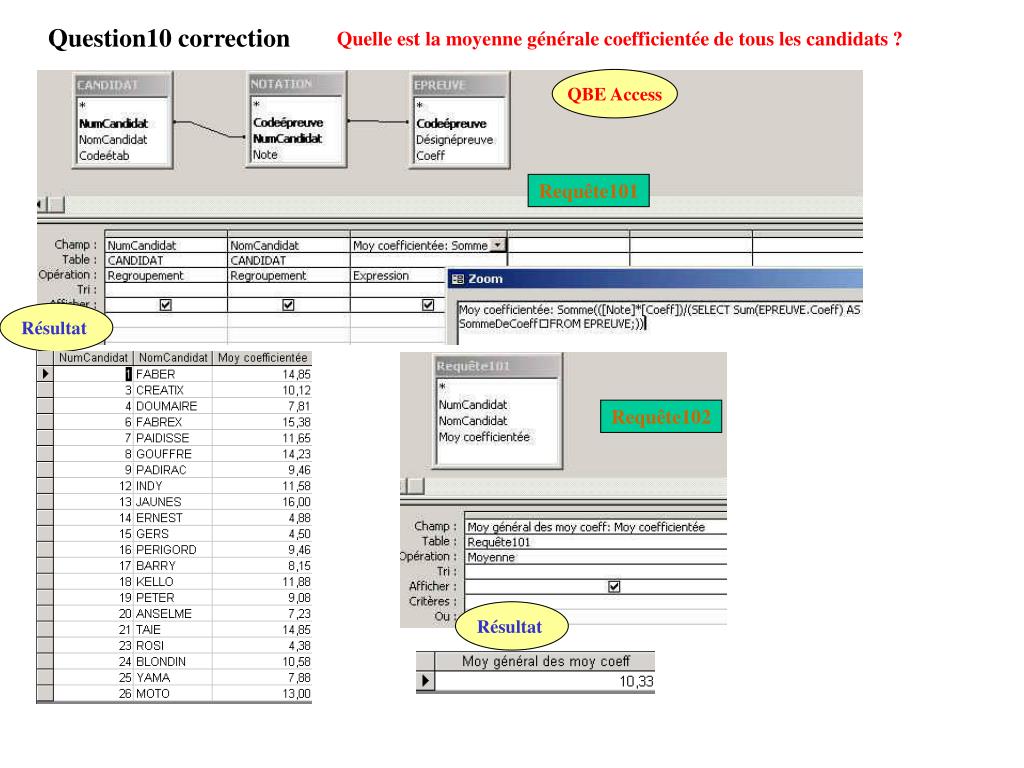Viewport: 1024px width, 768px height.
Task: Click the scroll left arrow under CANDIDAT table pane
Action: click(42, 204)
